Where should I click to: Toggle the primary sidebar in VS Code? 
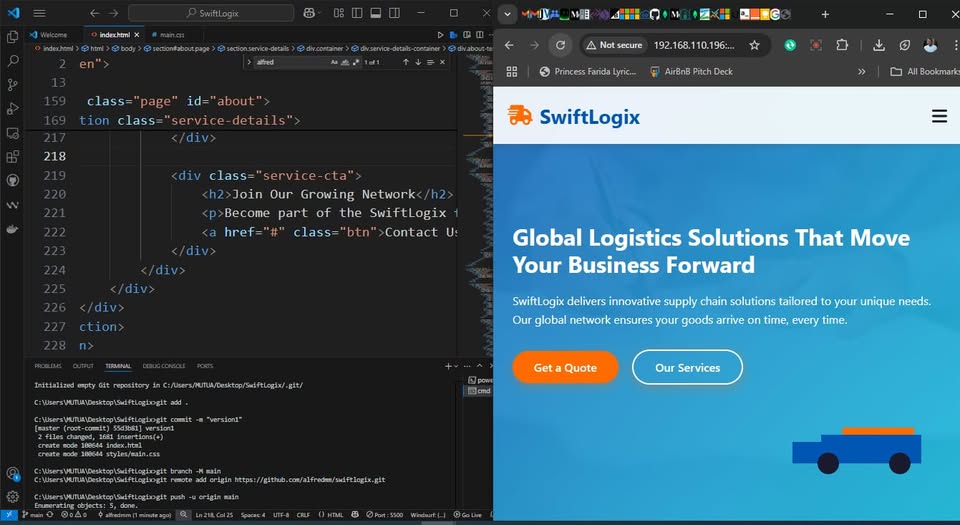tap(357, 13)
